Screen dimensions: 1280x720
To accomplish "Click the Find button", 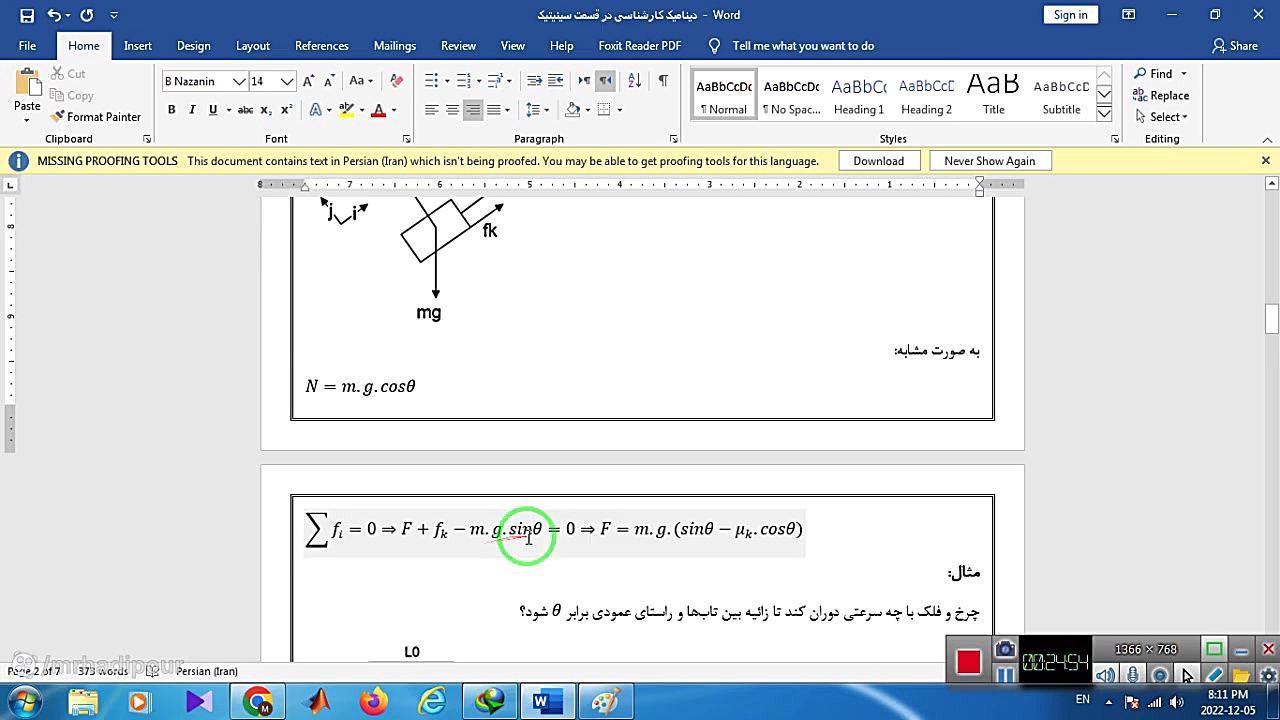I will [1160, 74].
